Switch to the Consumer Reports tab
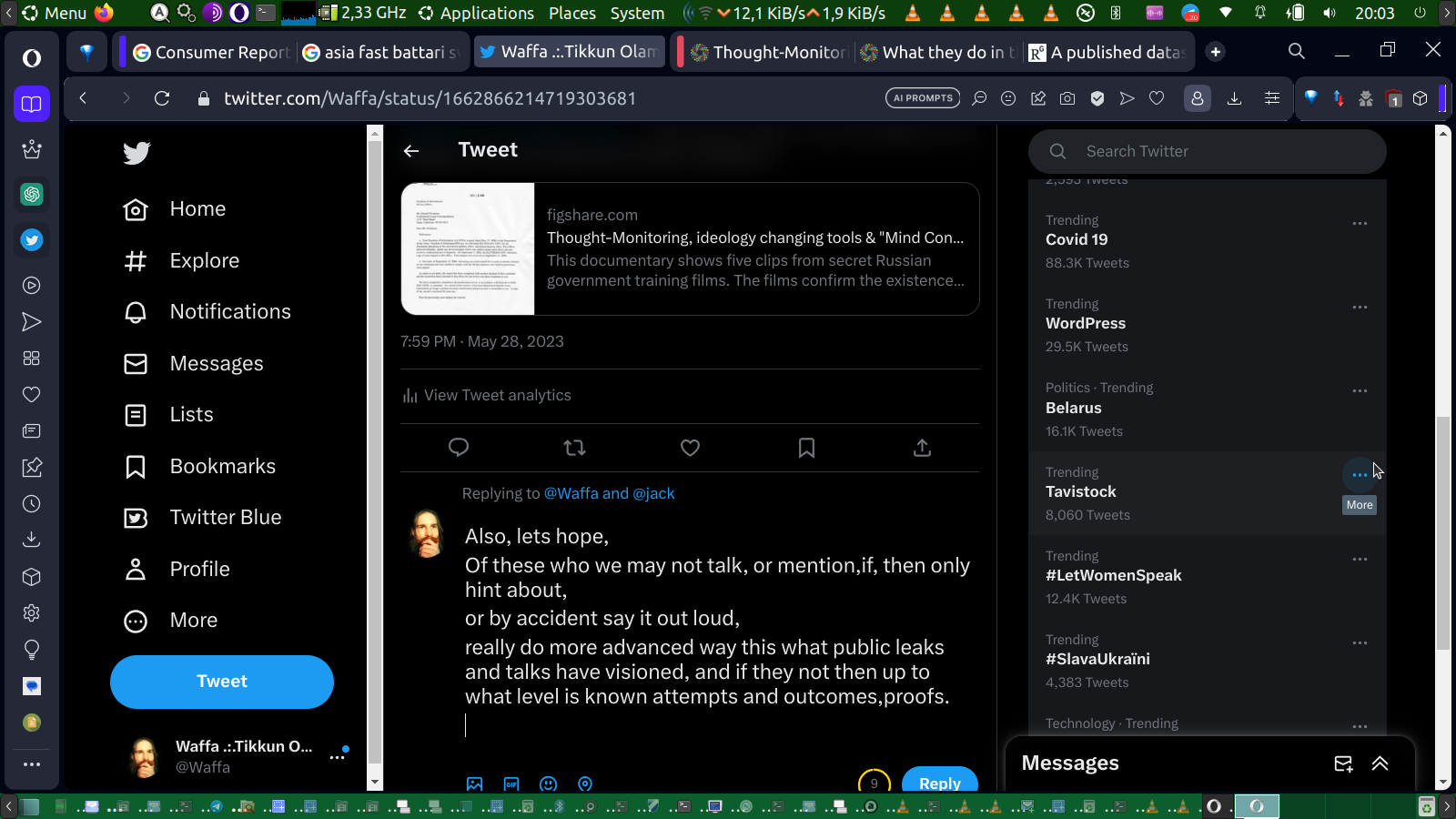 coord(210,53)
